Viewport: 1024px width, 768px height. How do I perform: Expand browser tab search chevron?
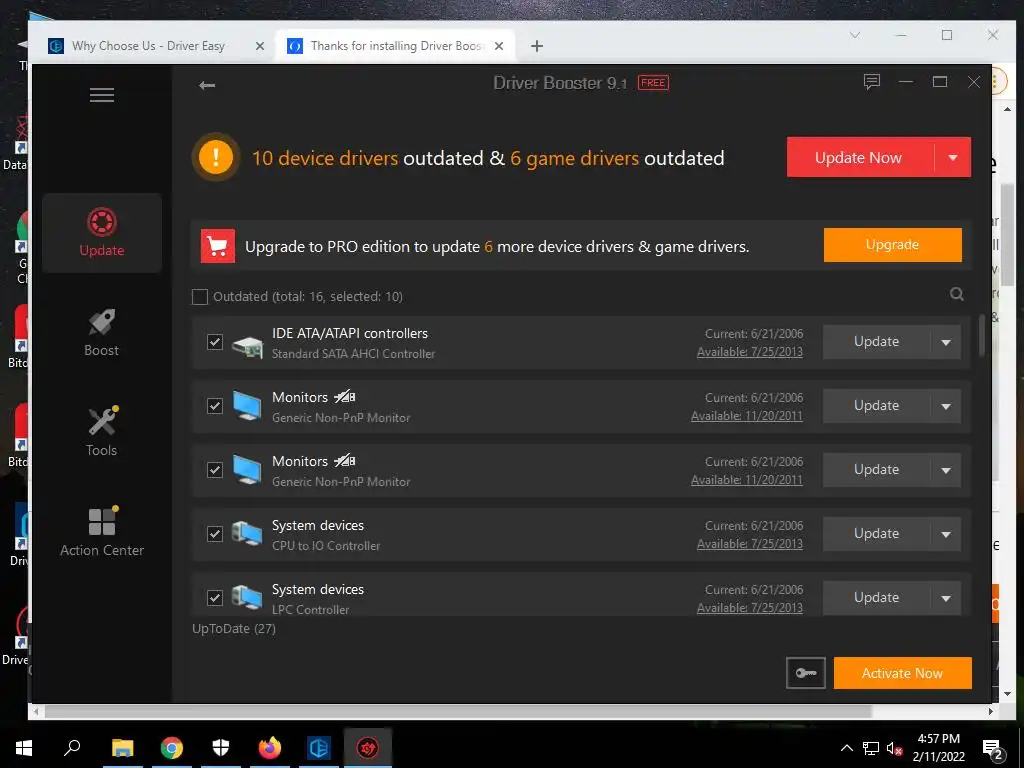point(855,35)
